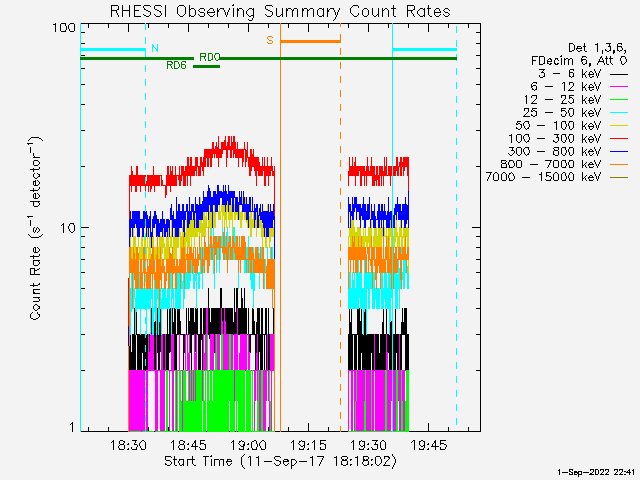
Task: Click the green 'RD6' flag label
Action: pos(176,65)
